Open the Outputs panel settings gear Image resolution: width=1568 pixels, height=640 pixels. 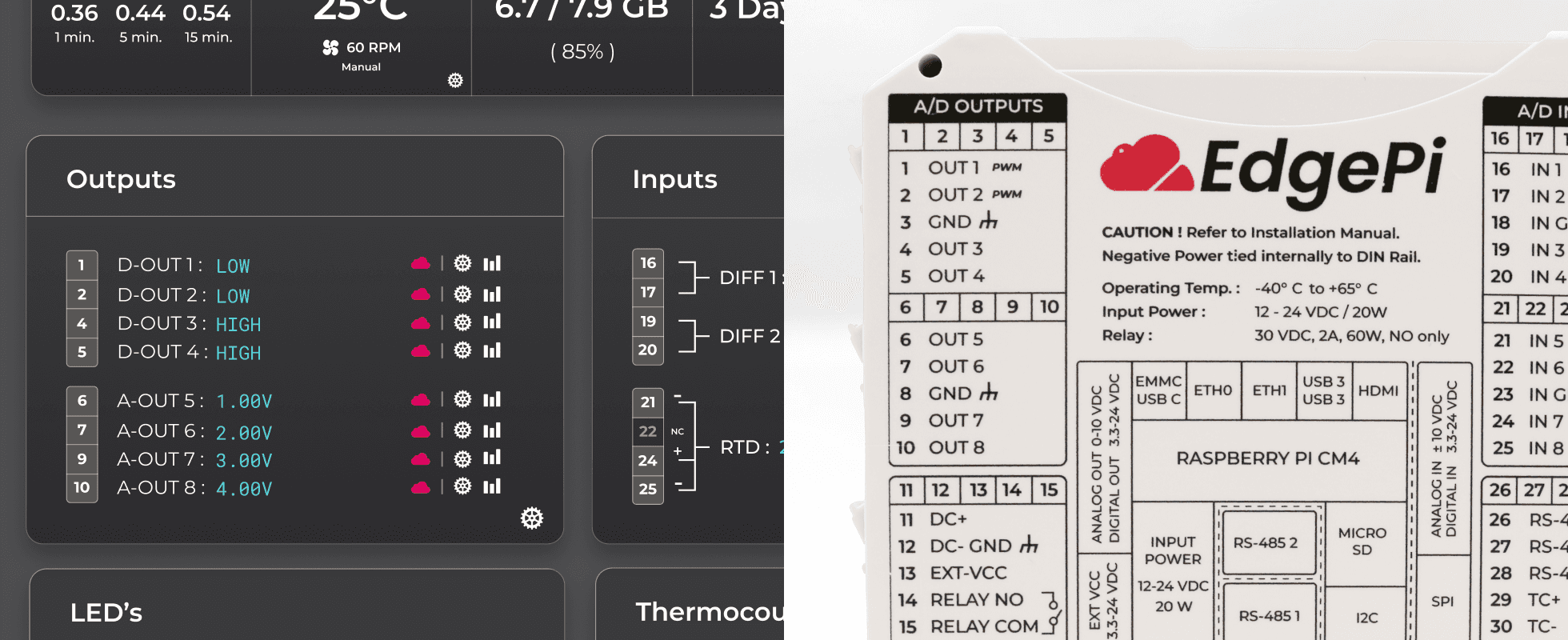tap(532, 518)
